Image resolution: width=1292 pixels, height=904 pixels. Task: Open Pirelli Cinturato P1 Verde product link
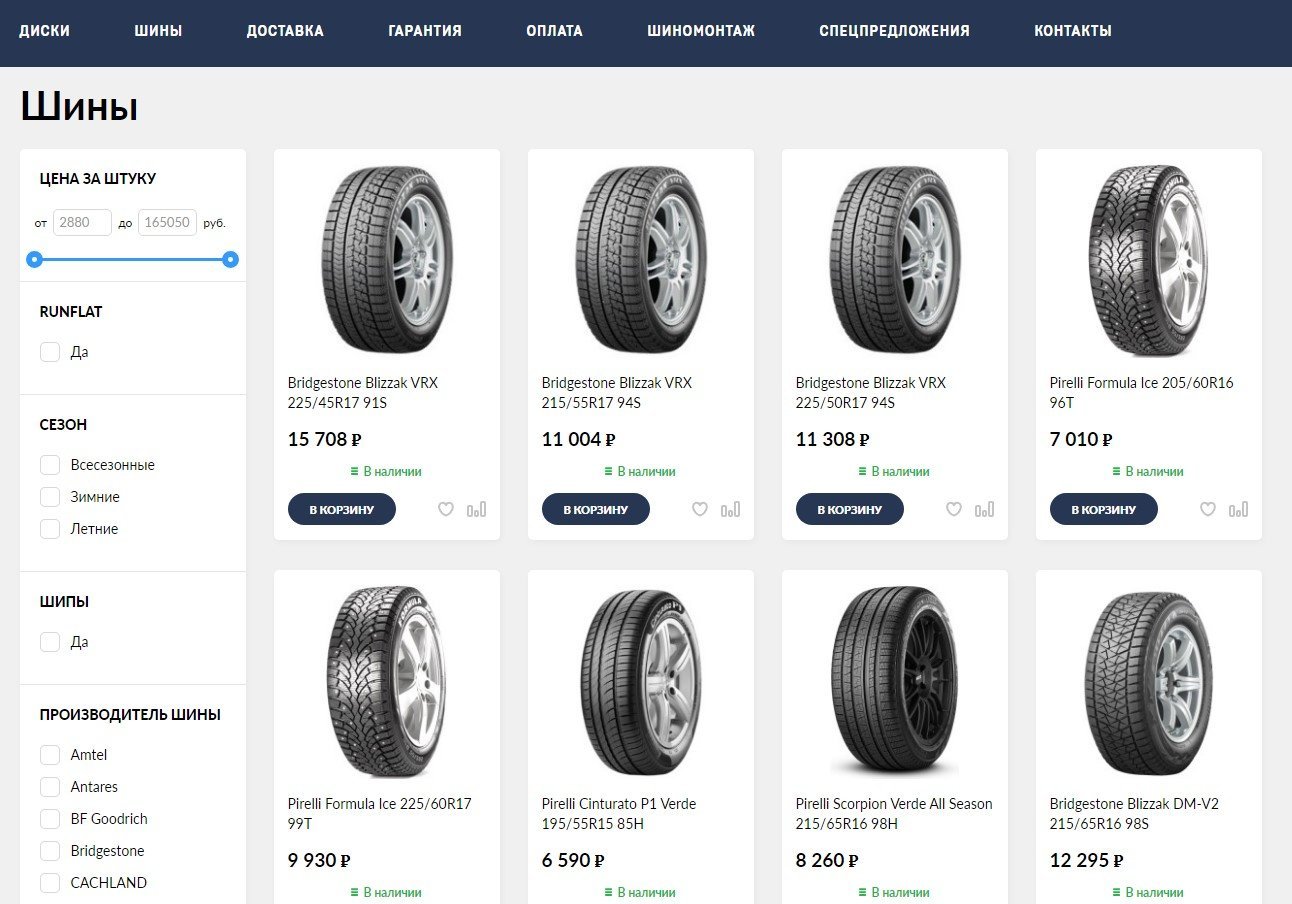(x=619, y=813)
